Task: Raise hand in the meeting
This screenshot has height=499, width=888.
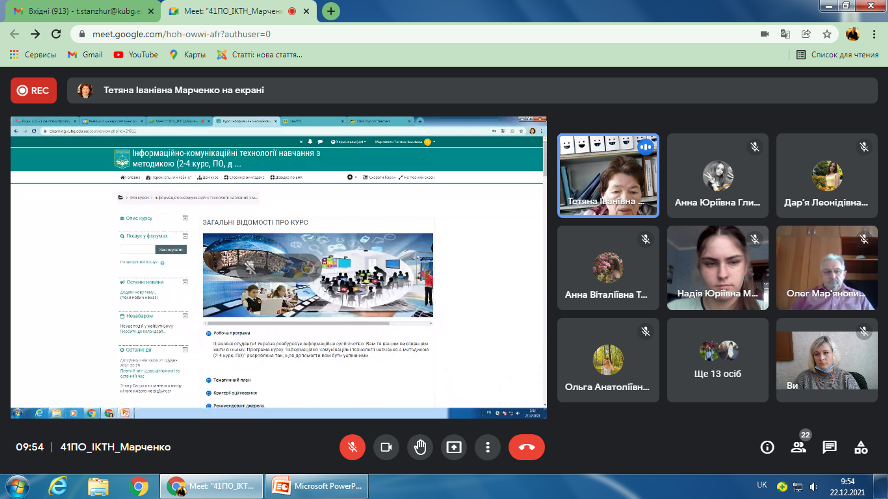Action: pos(420,447)
